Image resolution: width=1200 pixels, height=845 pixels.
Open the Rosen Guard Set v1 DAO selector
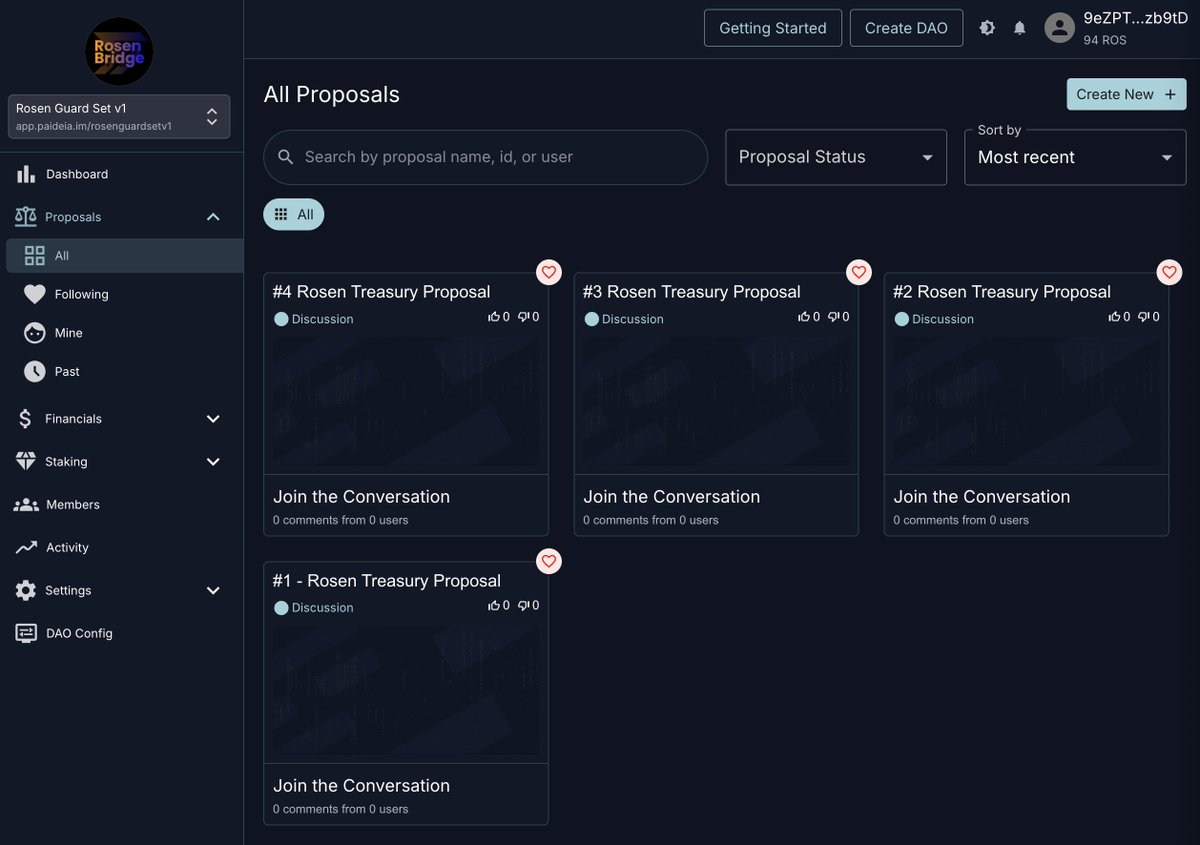(119, 116)
